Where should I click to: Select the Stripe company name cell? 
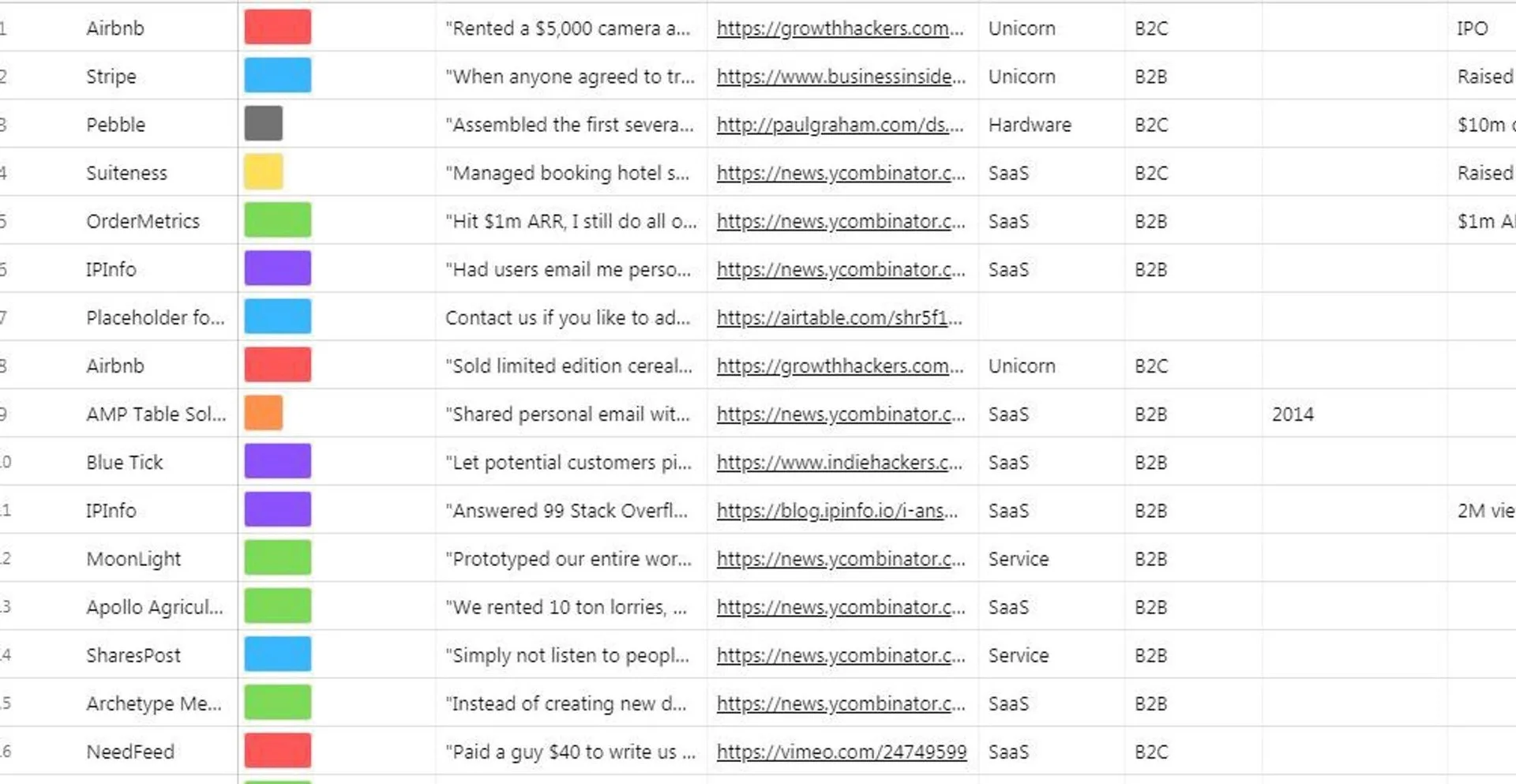point(111,77)
